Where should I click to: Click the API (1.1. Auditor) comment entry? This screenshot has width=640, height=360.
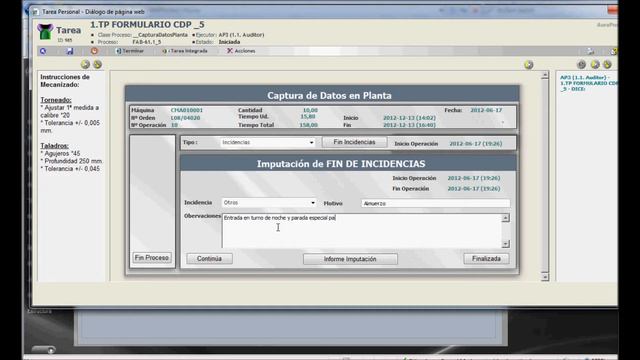588,83
